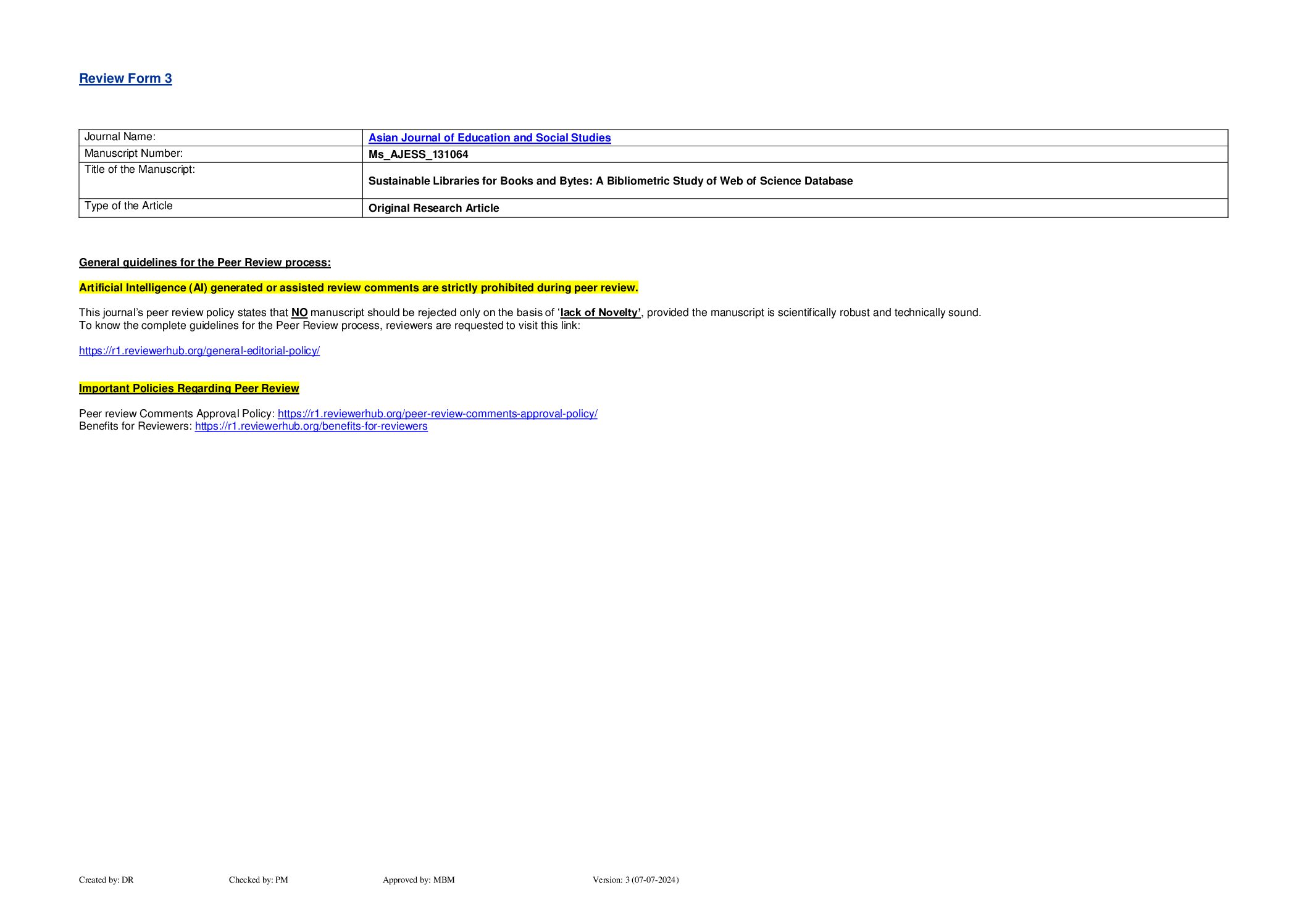Click the underlined 'lack of Novelty' phrase

[x=600, y=312]
